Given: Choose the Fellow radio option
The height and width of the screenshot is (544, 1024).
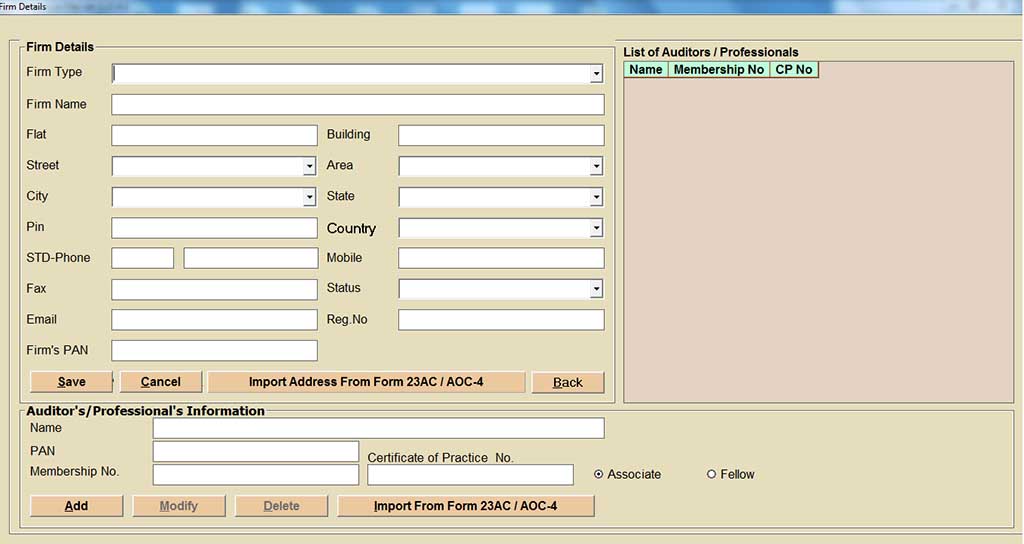Looking at the screenshot, I should pyautogui.click(x=712, y=475).
